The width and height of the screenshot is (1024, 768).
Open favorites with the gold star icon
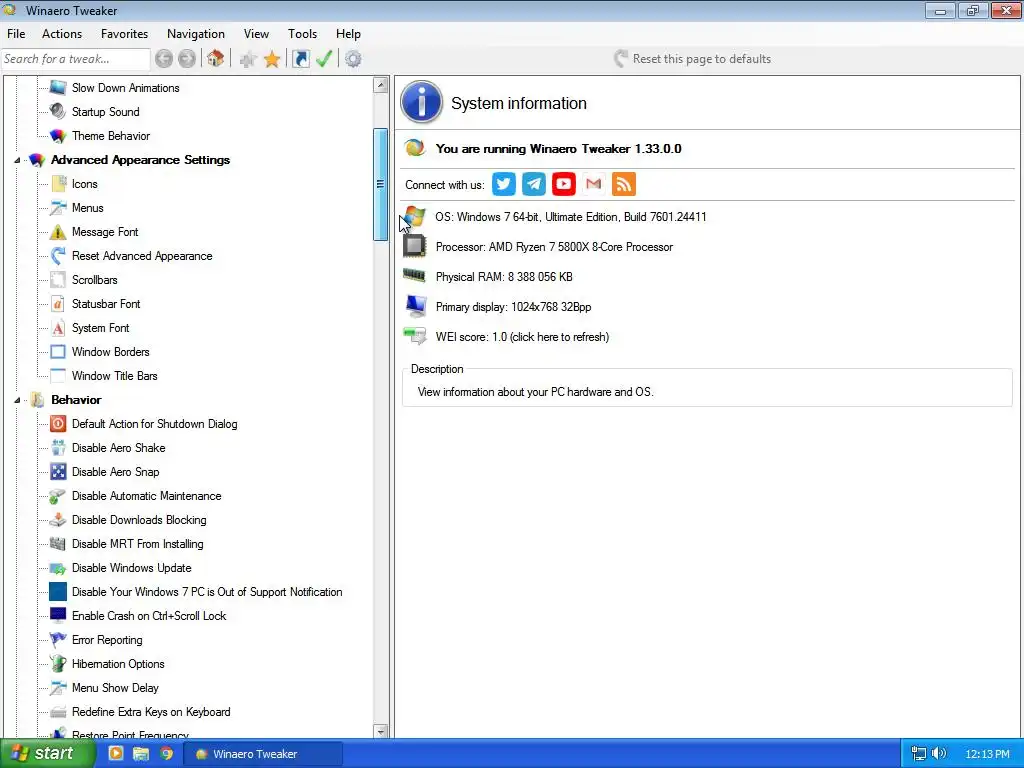click(x=272, y=59)
